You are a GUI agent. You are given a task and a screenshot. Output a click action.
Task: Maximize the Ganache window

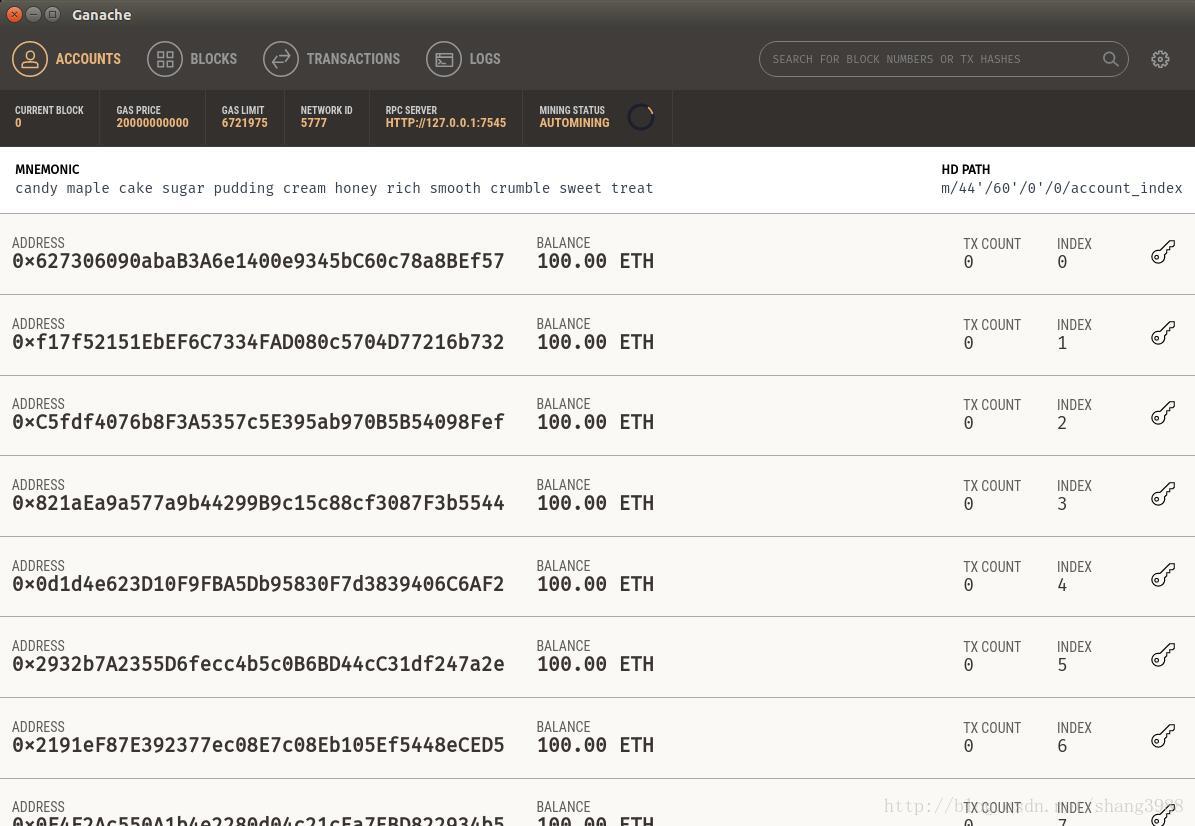[x=53, y=14]
